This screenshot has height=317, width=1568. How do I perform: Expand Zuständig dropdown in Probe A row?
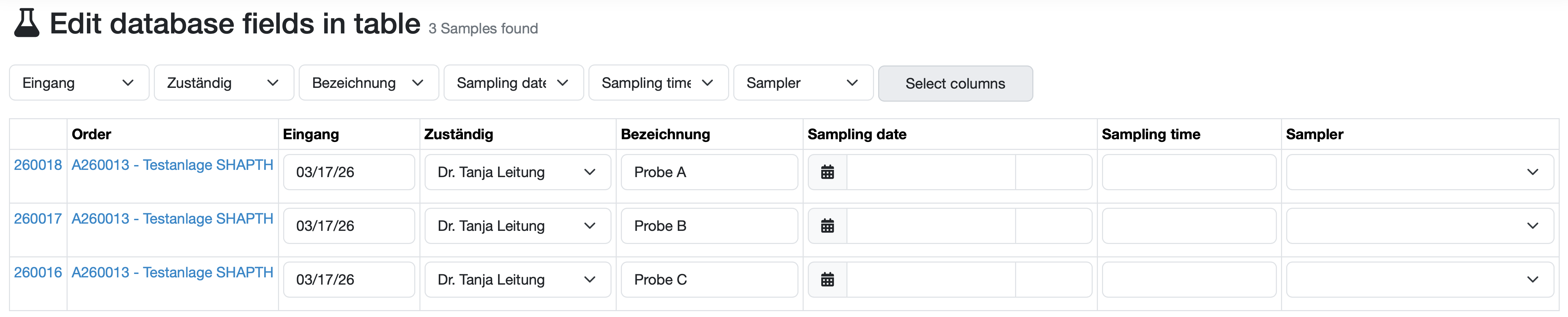(517, 172)
